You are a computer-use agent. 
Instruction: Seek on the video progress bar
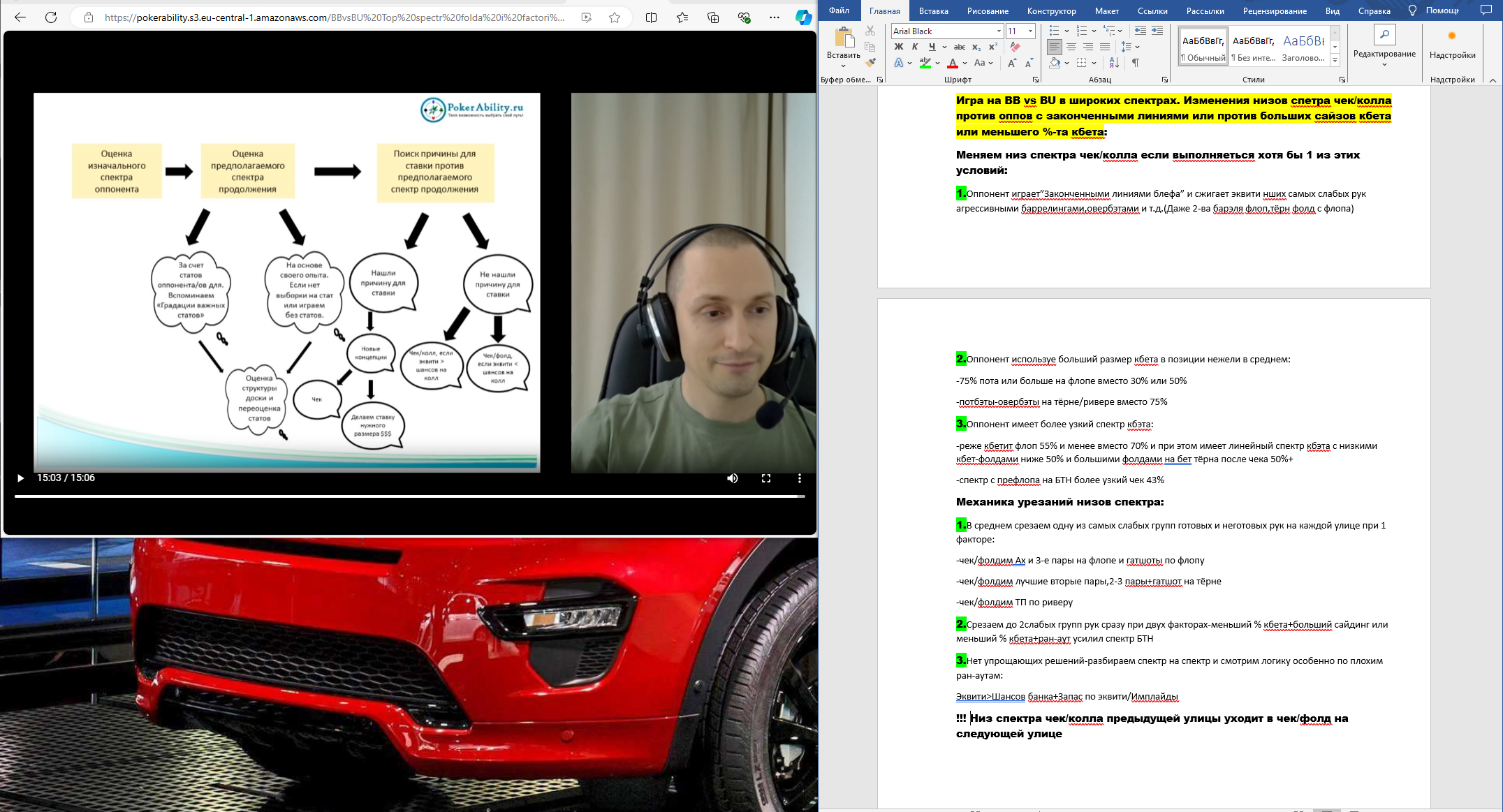409,496
